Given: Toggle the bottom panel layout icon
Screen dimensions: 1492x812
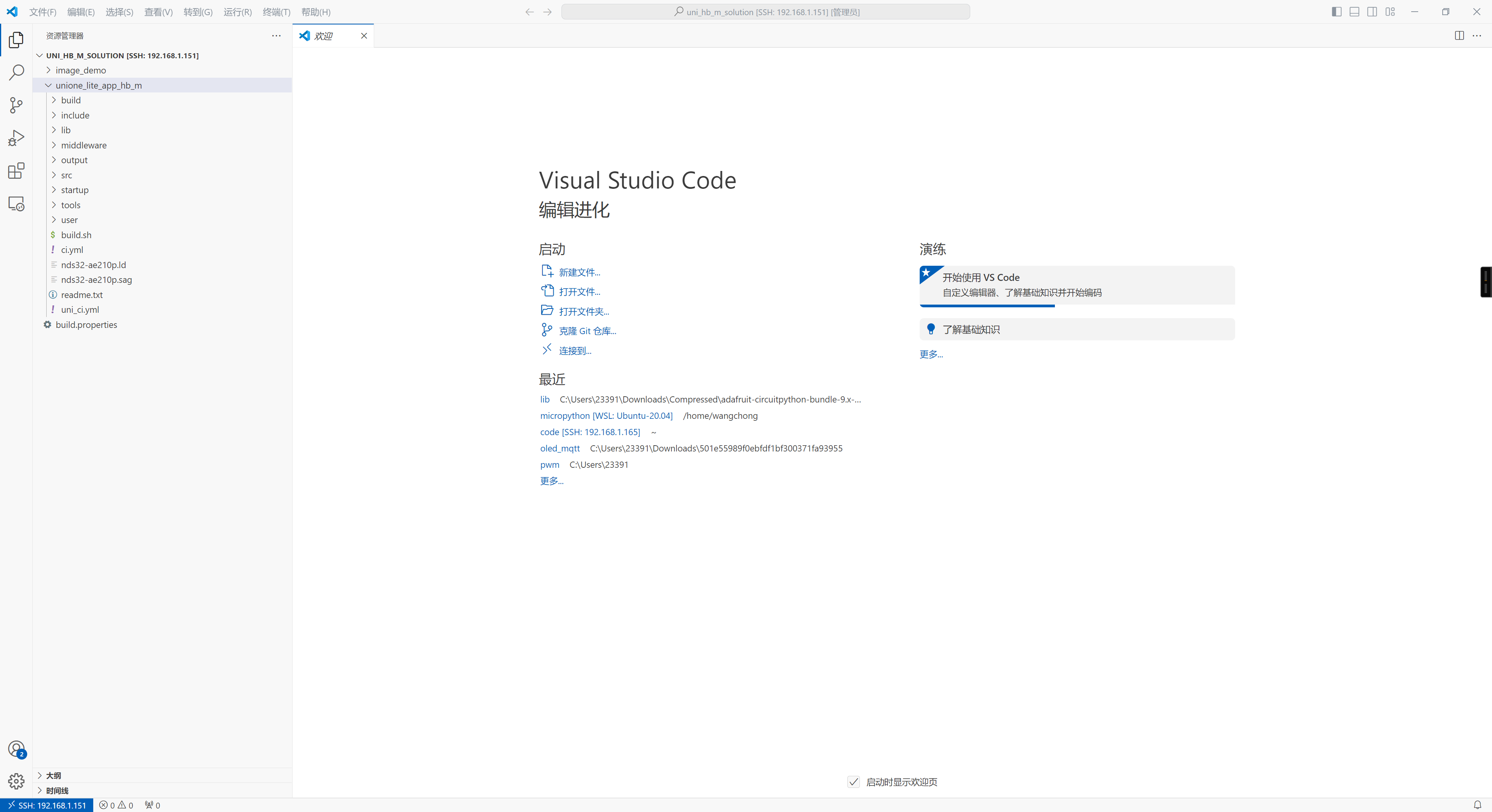Looking at the screenshot, I should point(1354,12).
